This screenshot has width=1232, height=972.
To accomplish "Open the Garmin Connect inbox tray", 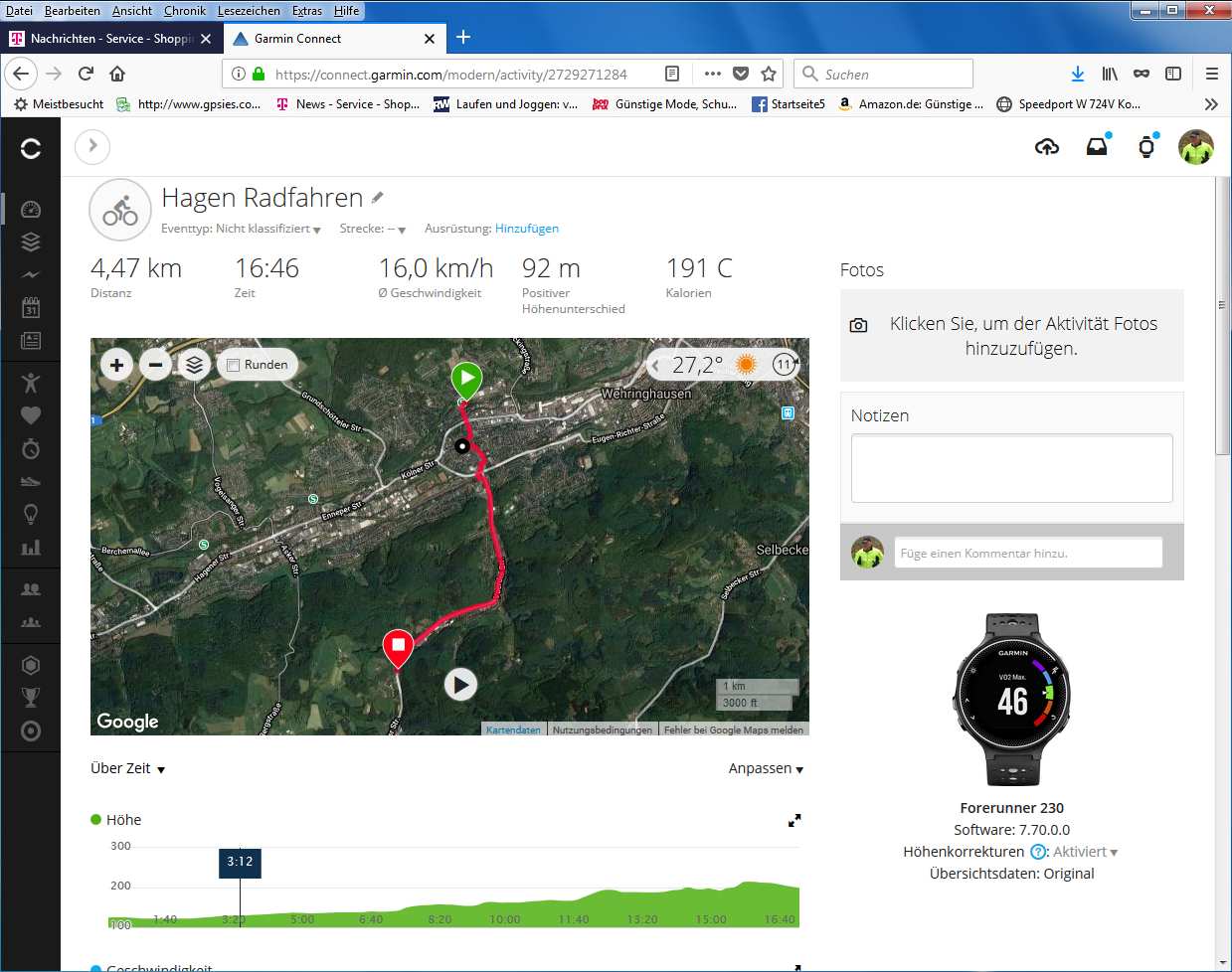I will [1097, 147].
